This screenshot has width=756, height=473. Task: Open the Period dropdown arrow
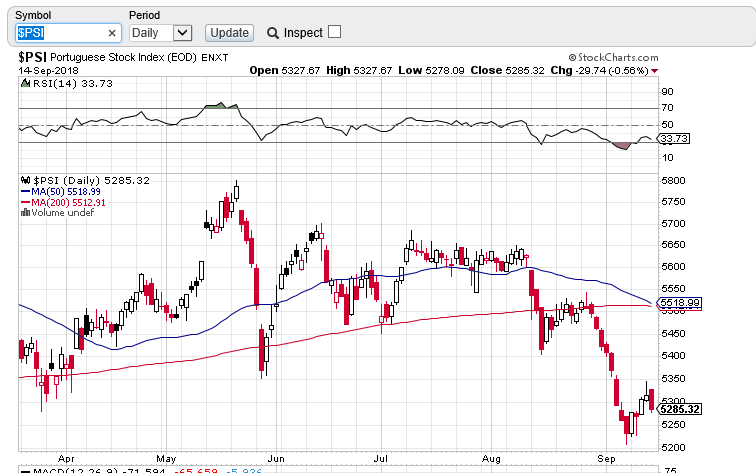pyautogui.click(x=182, y=33)
